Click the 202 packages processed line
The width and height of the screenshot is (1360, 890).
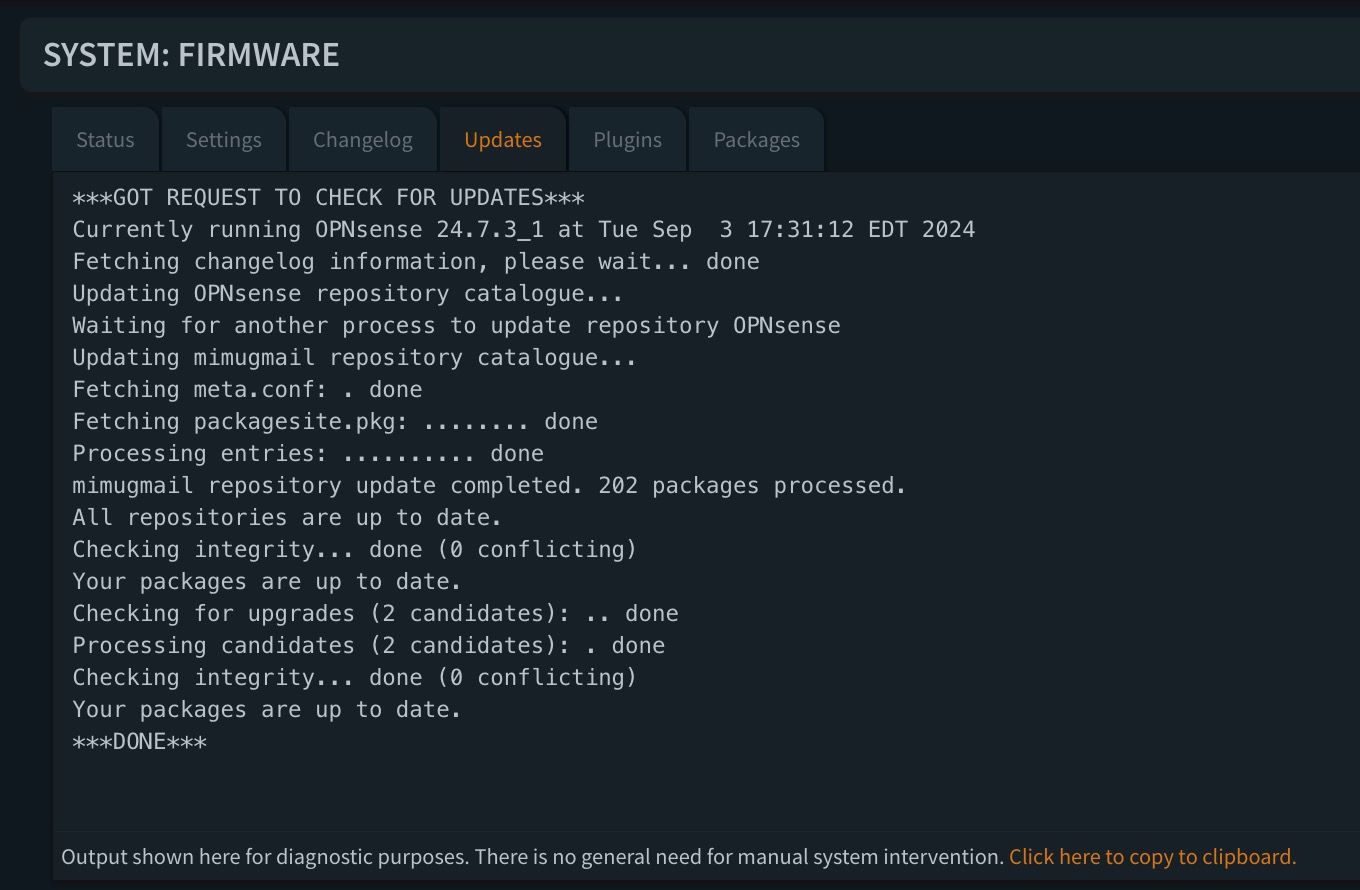[489, 486]
